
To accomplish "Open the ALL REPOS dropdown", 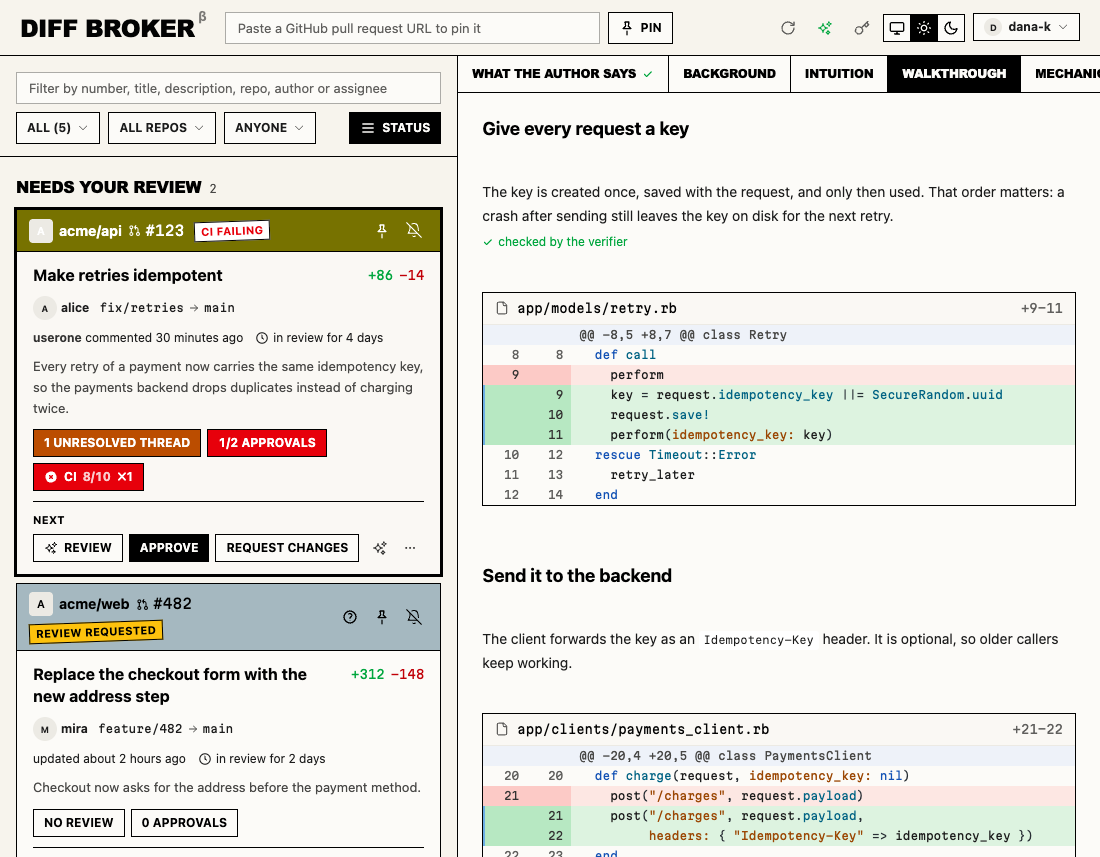I will [161, 128].
